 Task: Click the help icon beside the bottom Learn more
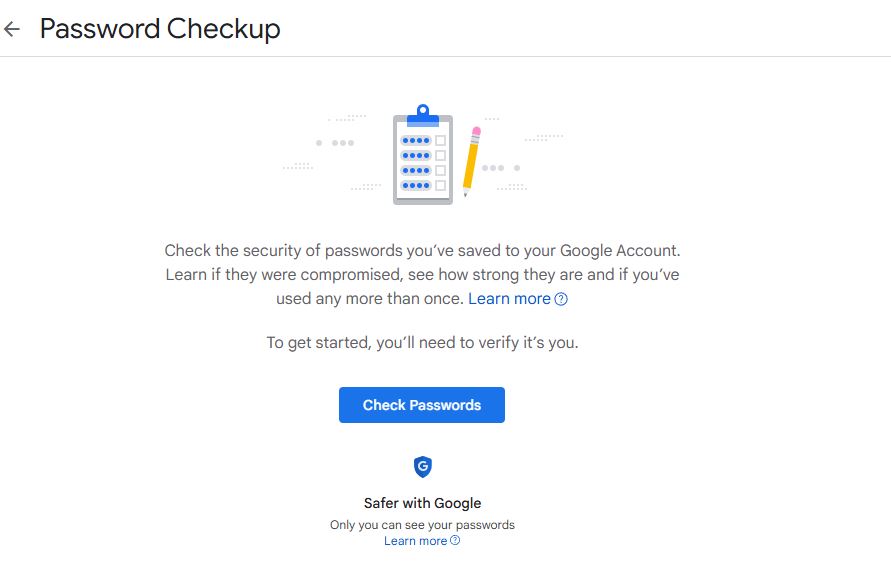tap(455, 541)
